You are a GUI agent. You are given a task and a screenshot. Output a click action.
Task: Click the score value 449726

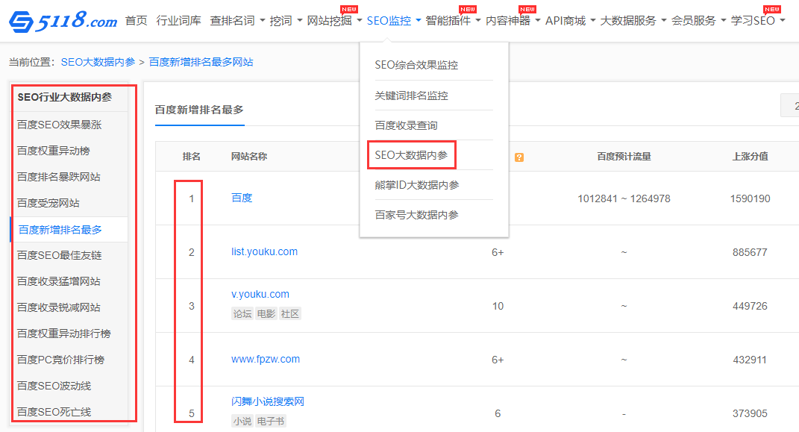coord(750,306)
